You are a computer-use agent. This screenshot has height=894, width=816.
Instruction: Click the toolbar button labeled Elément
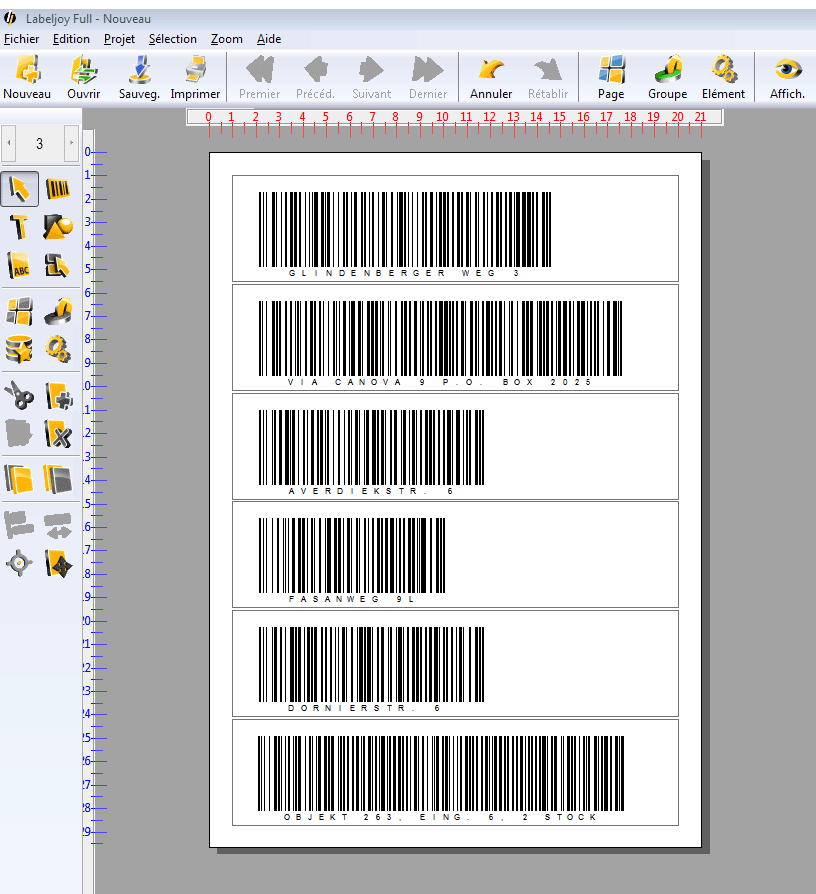coord(723,77)
